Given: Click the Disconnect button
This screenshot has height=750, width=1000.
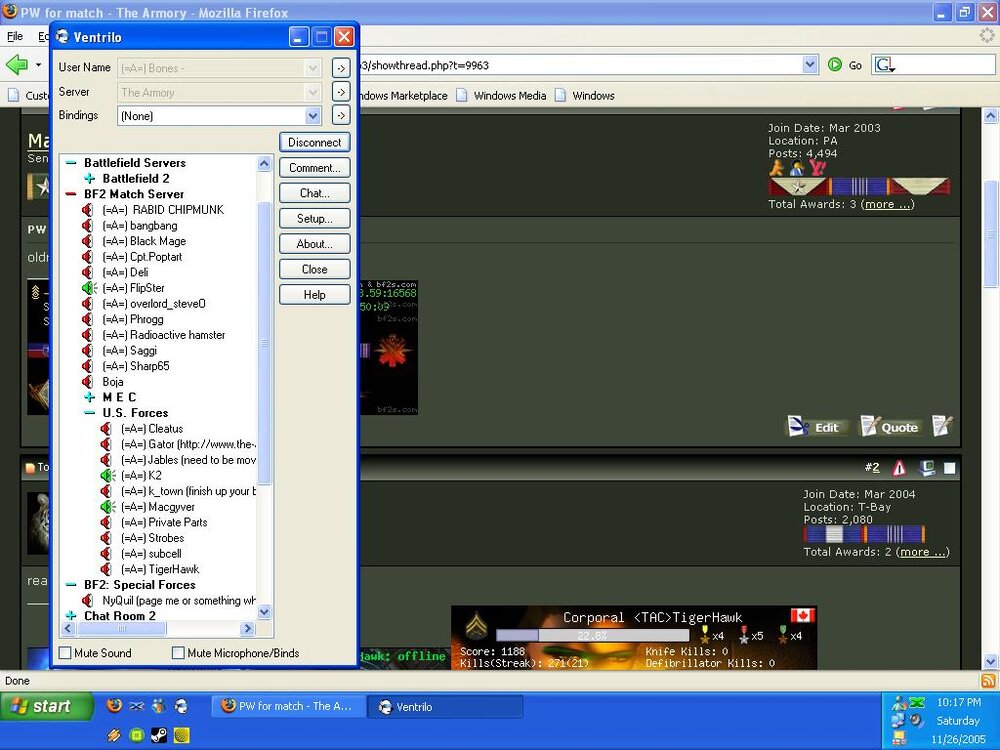Looking at the screenshot, I should point(314,142).
